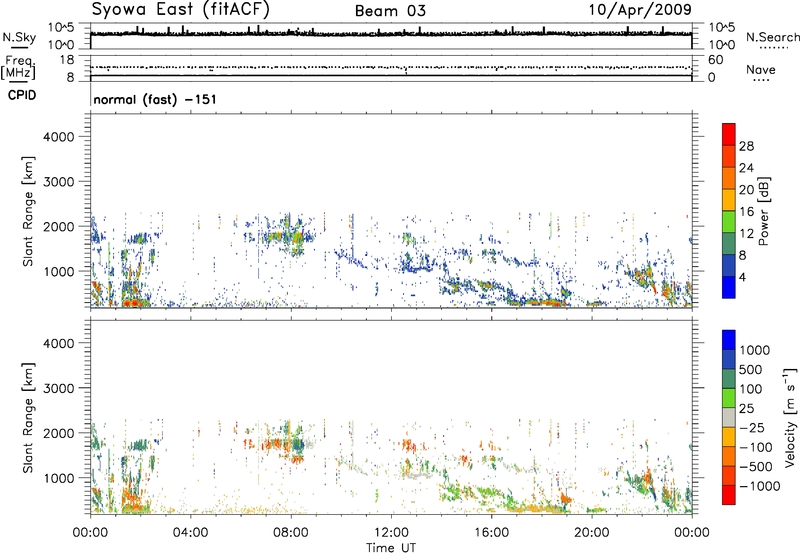Click the 'N.Search' legend label
The image size is (800, 554).
click(772, 37)
